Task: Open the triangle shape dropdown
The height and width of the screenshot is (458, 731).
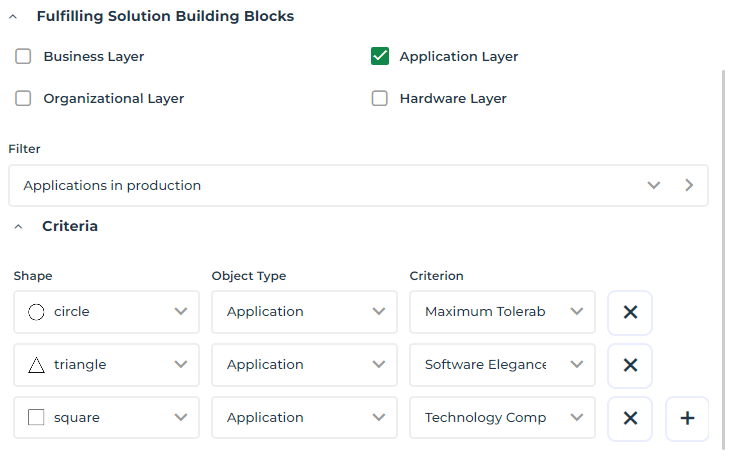Action: (x=106, y=365)
